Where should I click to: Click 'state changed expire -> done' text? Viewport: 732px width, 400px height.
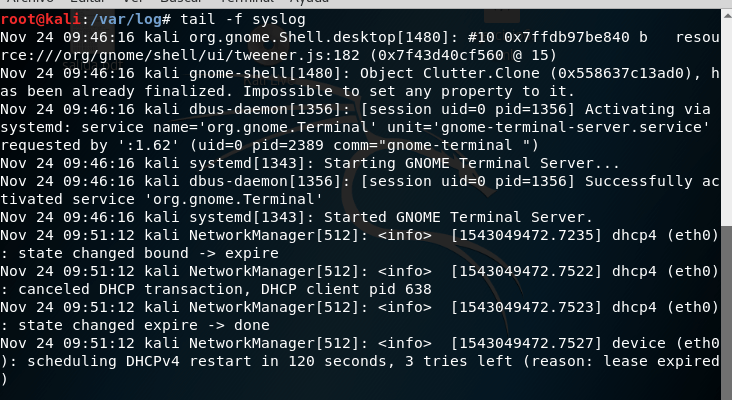pos(144,325)
